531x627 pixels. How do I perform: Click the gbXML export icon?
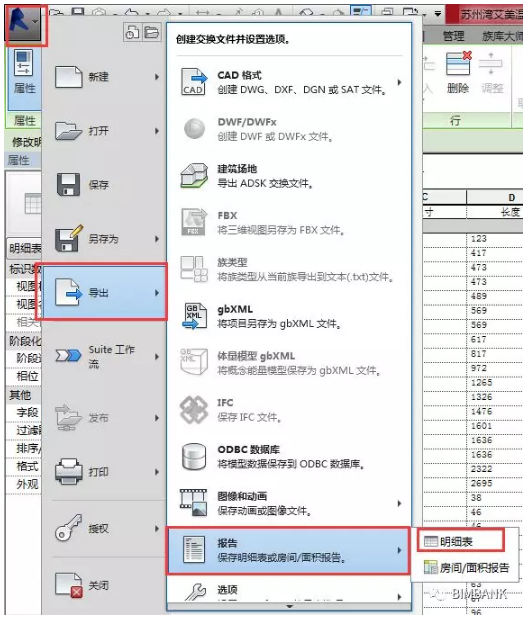click(194, 316)
